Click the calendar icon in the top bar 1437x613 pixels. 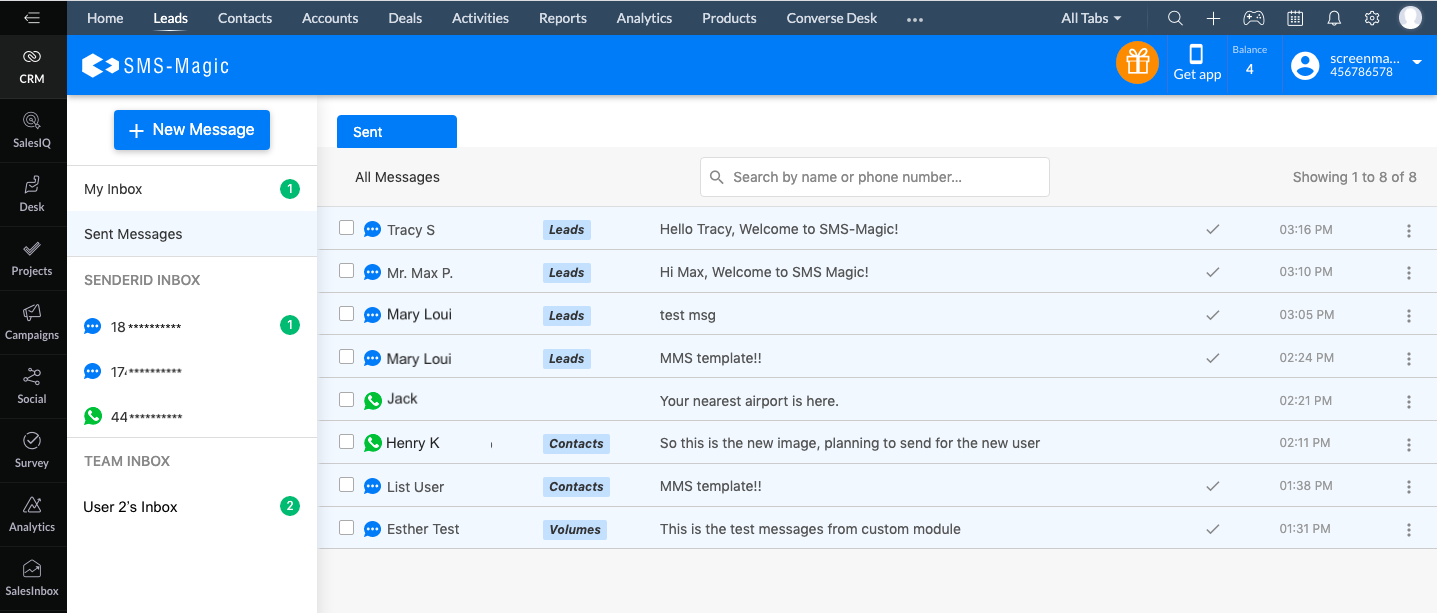click(1295, 17)
